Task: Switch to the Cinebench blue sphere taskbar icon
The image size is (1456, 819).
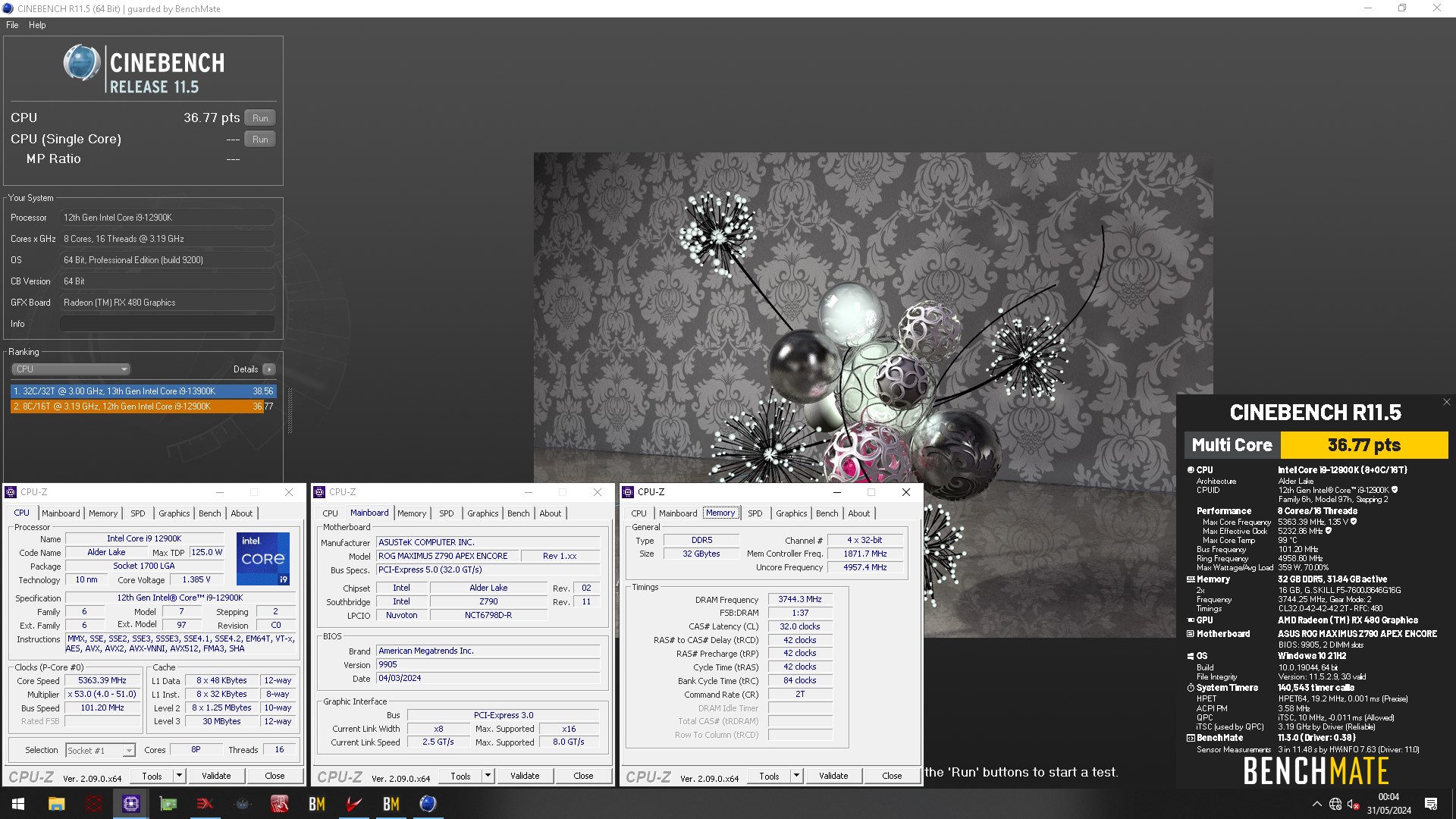Action: (x=428, y=804)
